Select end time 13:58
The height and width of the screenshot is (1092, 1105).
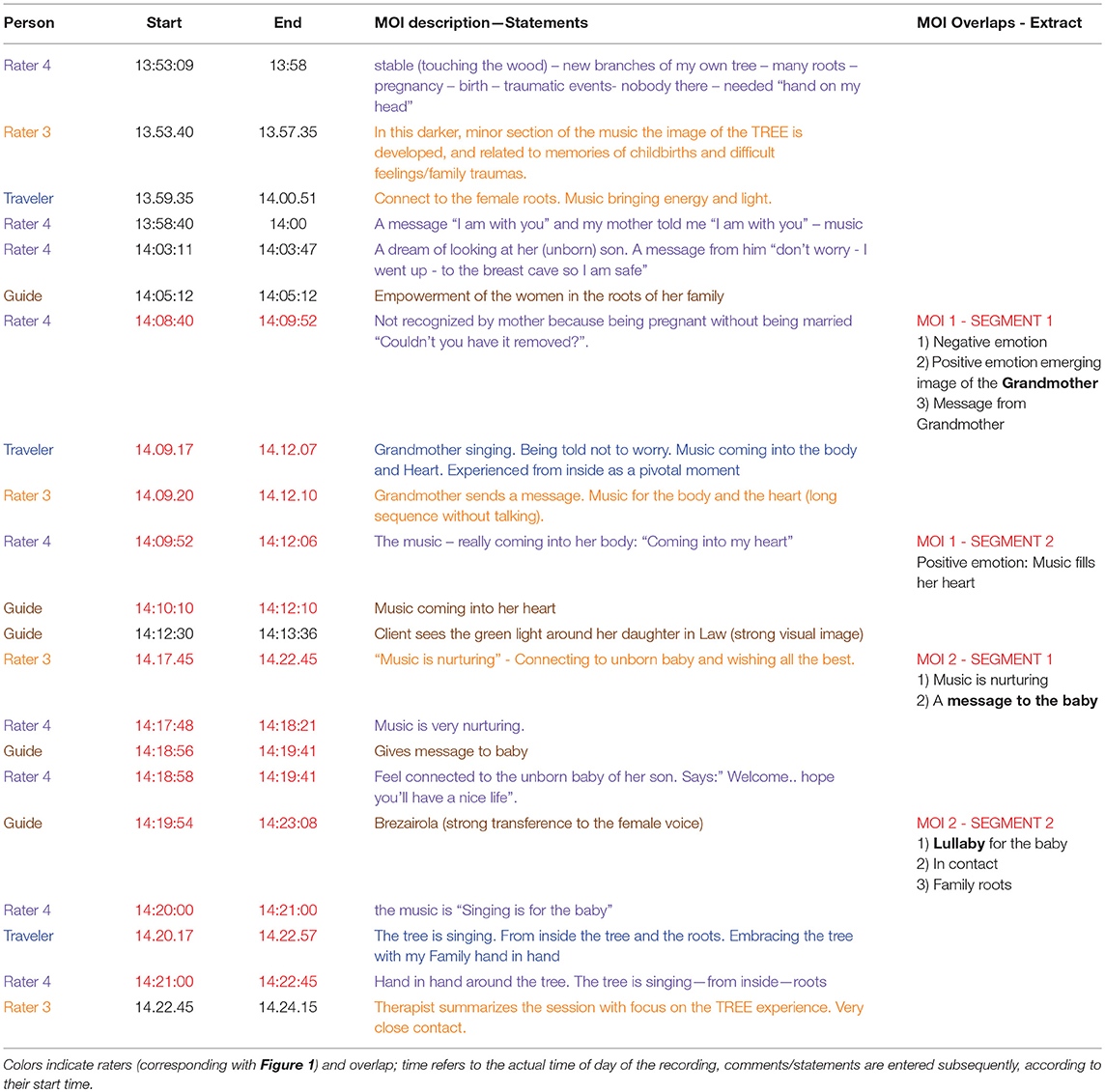[x=288, y=66]
